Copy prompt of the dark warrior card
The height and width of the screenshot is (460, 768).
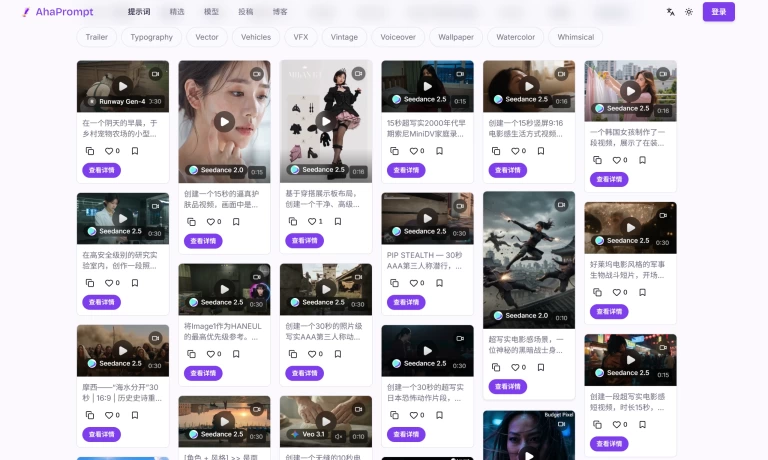496,367
